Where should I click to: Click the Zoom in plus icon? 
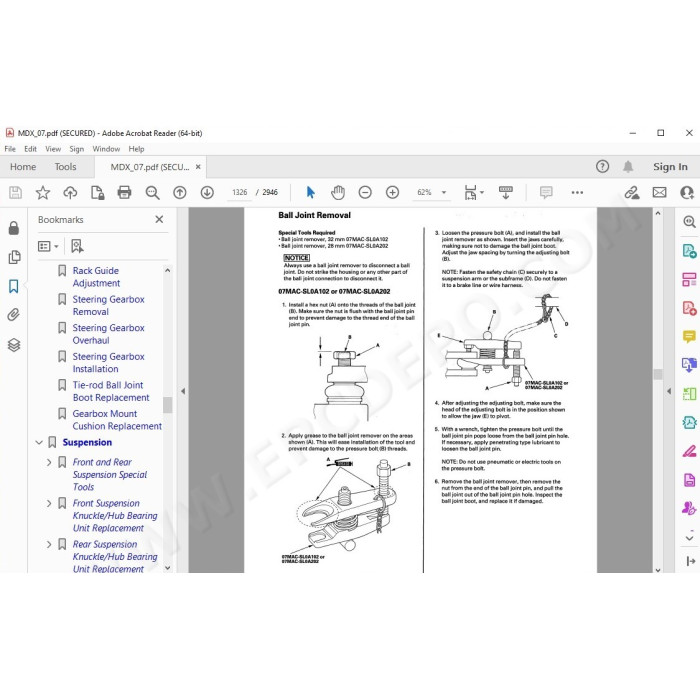[x=392, y=192]
